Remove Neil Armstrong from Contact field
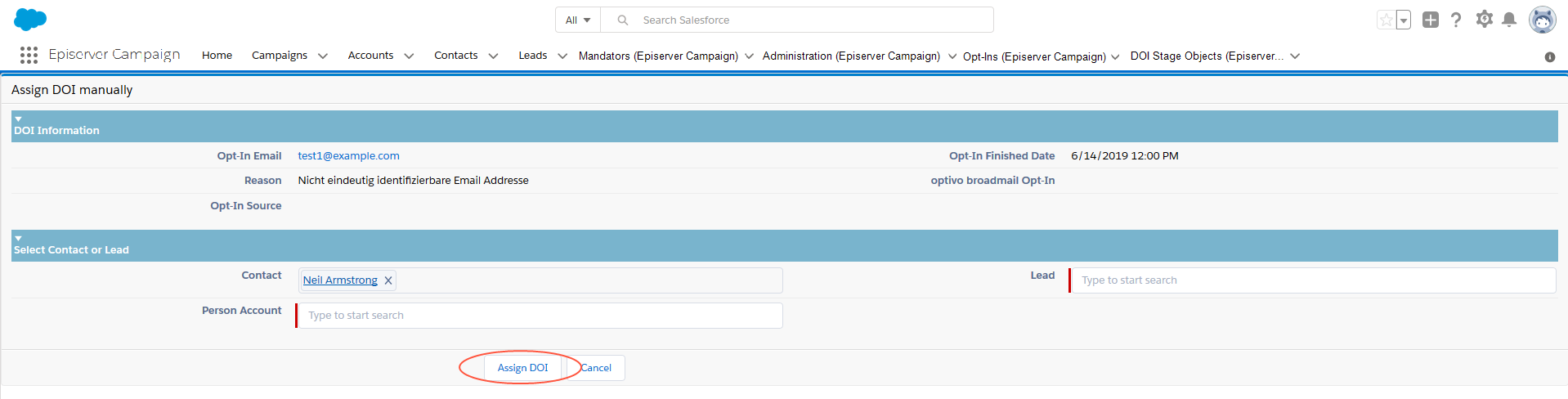 click(x=388, y=280)
